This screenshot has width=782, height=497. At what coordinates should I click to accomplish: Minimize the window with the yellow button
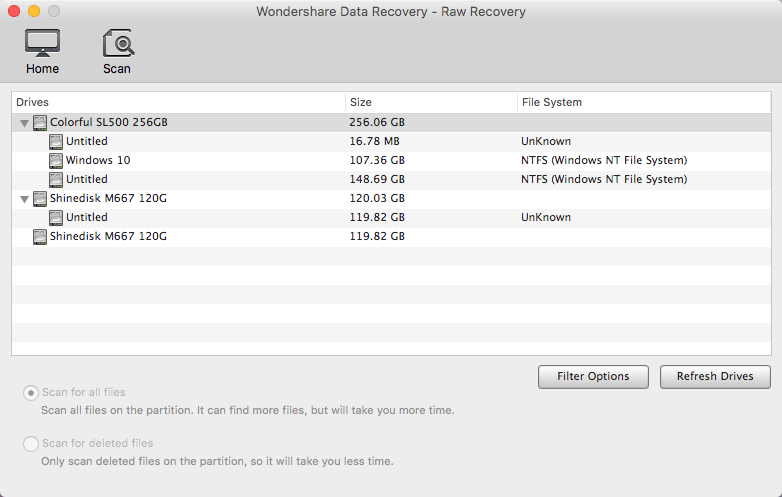pos(34,11)
